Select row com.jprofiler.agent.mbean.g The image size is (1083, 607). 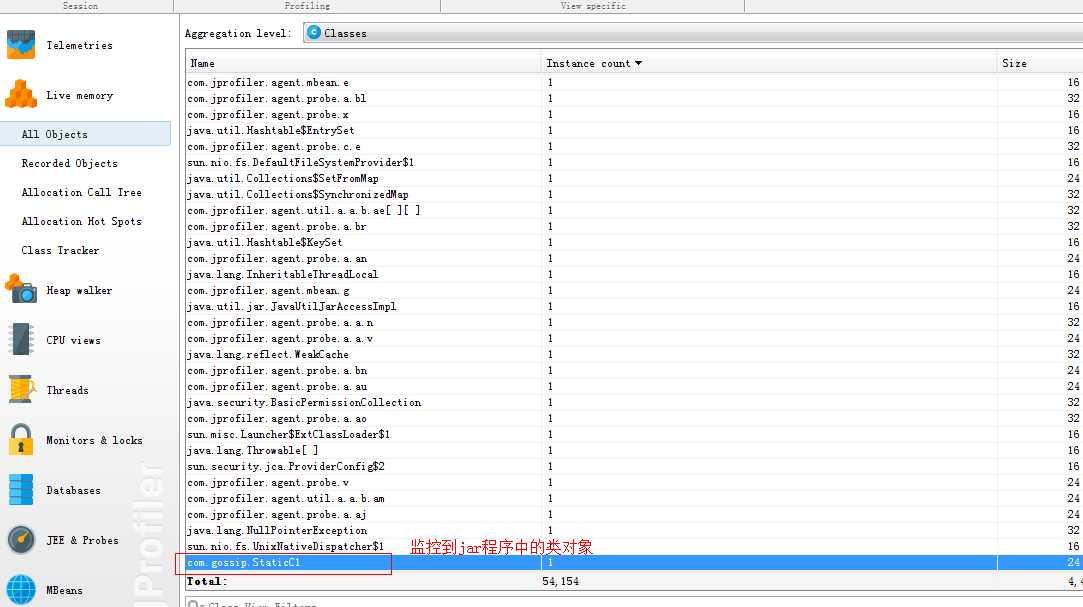point(634,290)
